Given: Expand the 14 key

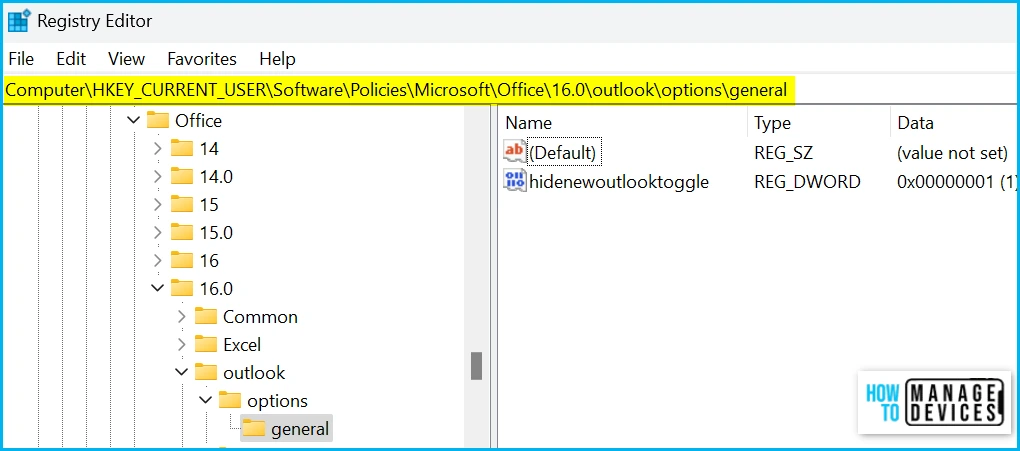Looking at the screenshot, I should coord(157,149).
